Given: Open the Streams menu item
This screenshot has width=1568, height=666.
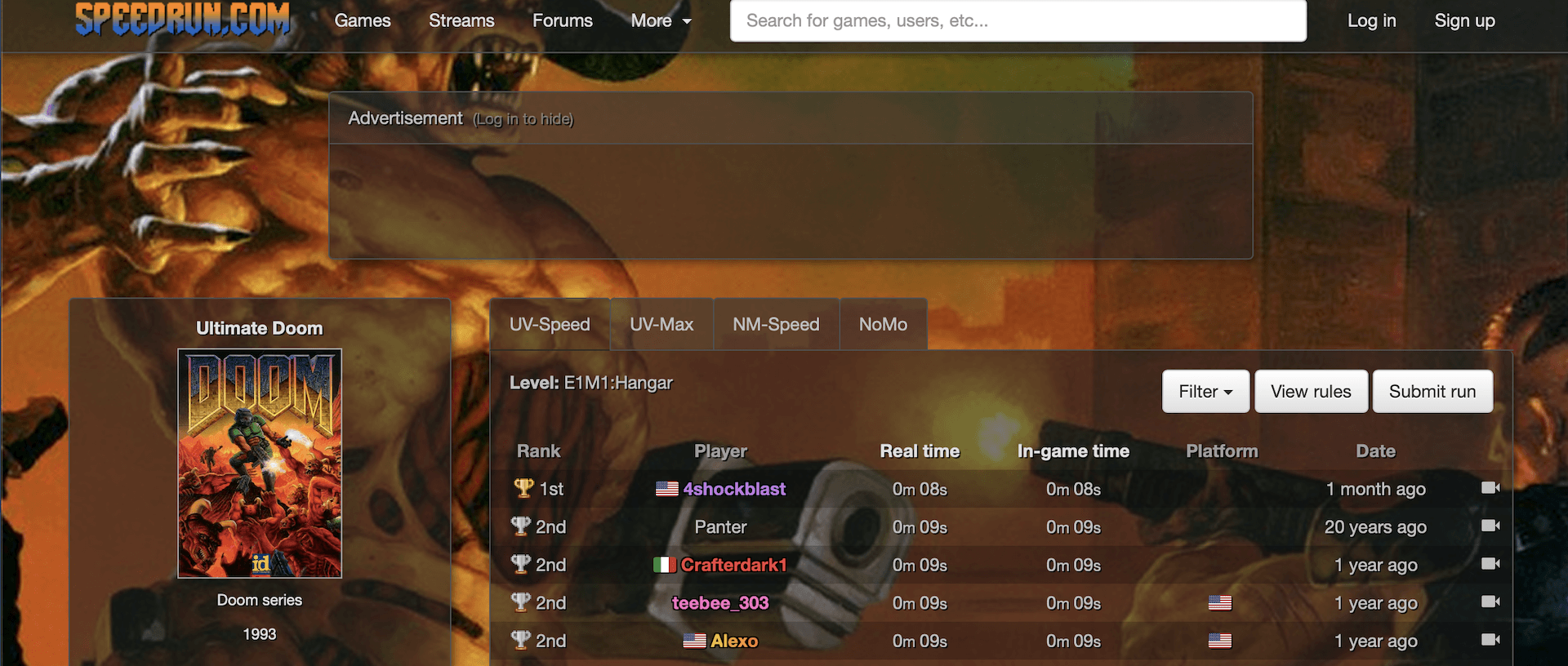Looking at the screenshot, I should [x=461, y=20].
